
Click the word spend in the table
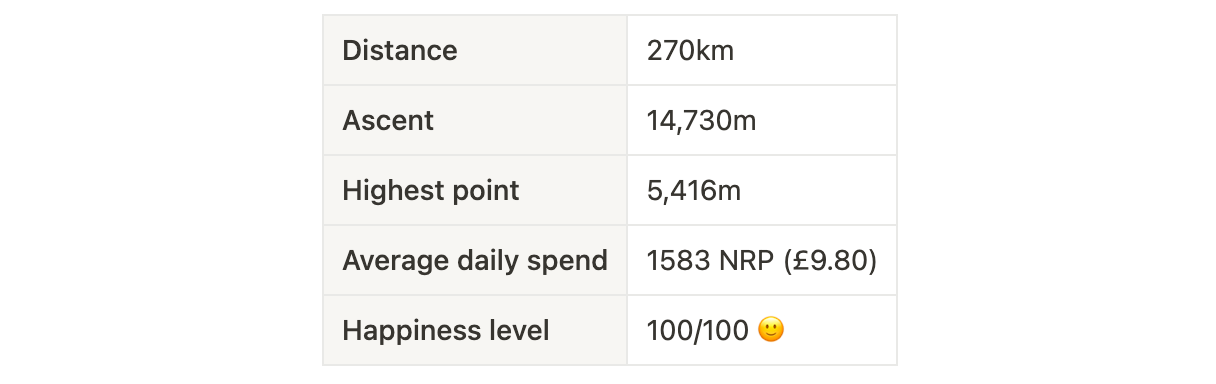tap(572, 261)
